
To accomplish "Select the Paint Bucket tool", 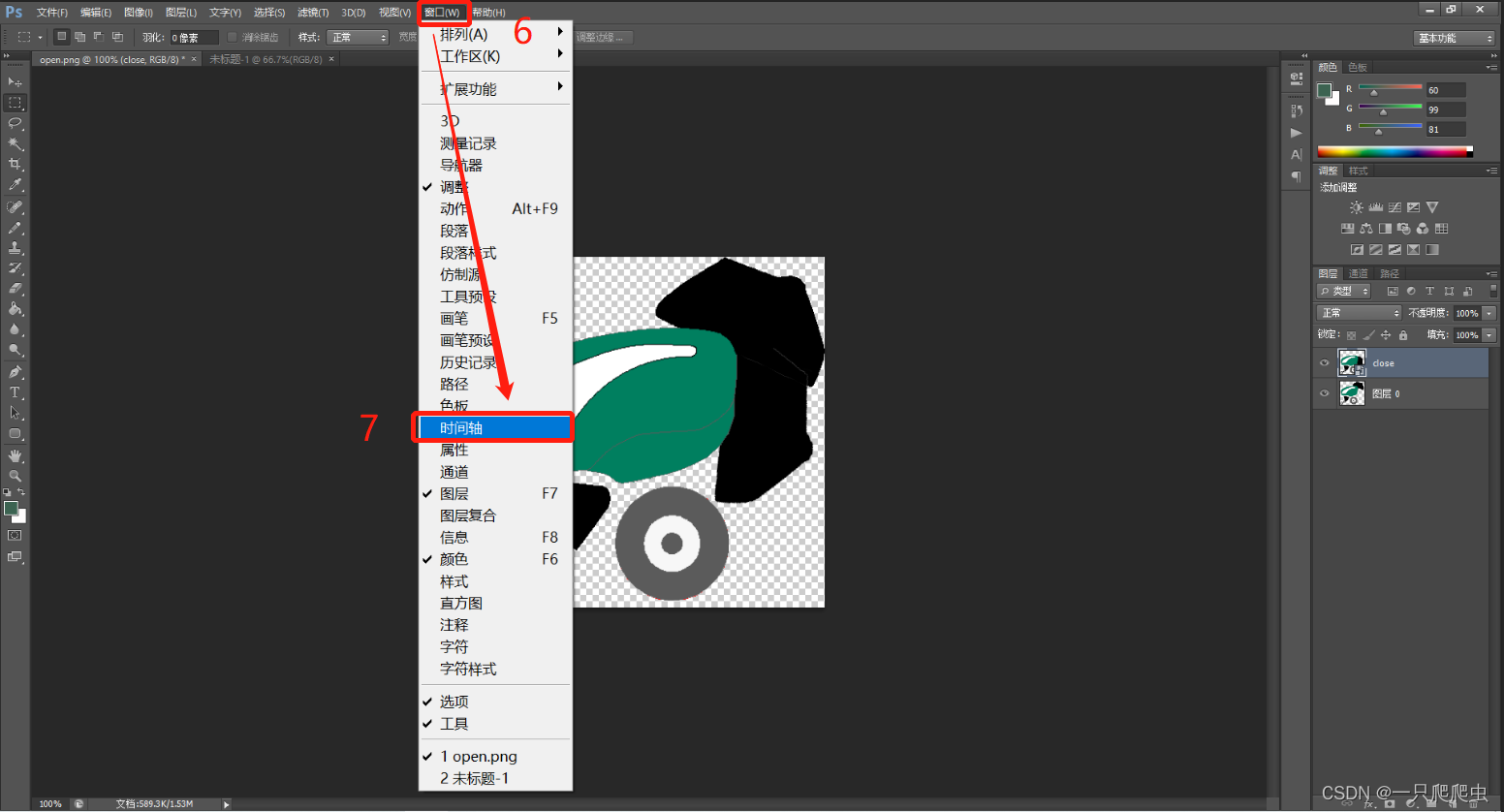I will click(x=15, y=309).
